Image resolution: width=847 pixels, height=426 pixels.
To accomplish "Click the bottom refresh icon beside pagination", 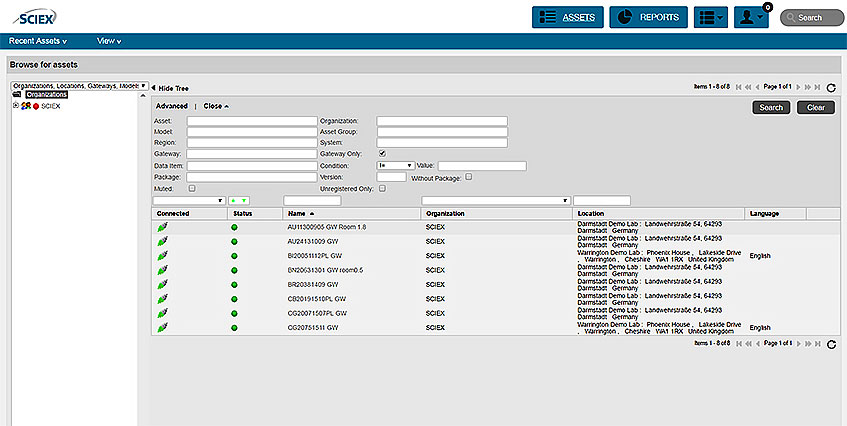I will point(831,343).
